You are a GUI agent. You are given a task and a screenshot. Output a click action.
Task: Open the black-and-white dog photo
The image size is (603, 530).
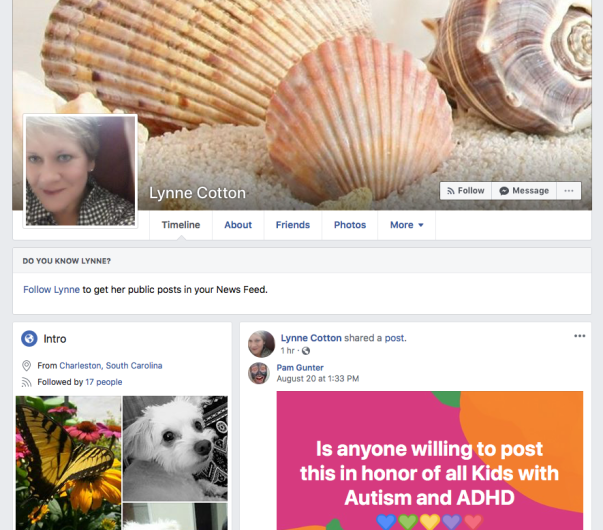[175, 448]
